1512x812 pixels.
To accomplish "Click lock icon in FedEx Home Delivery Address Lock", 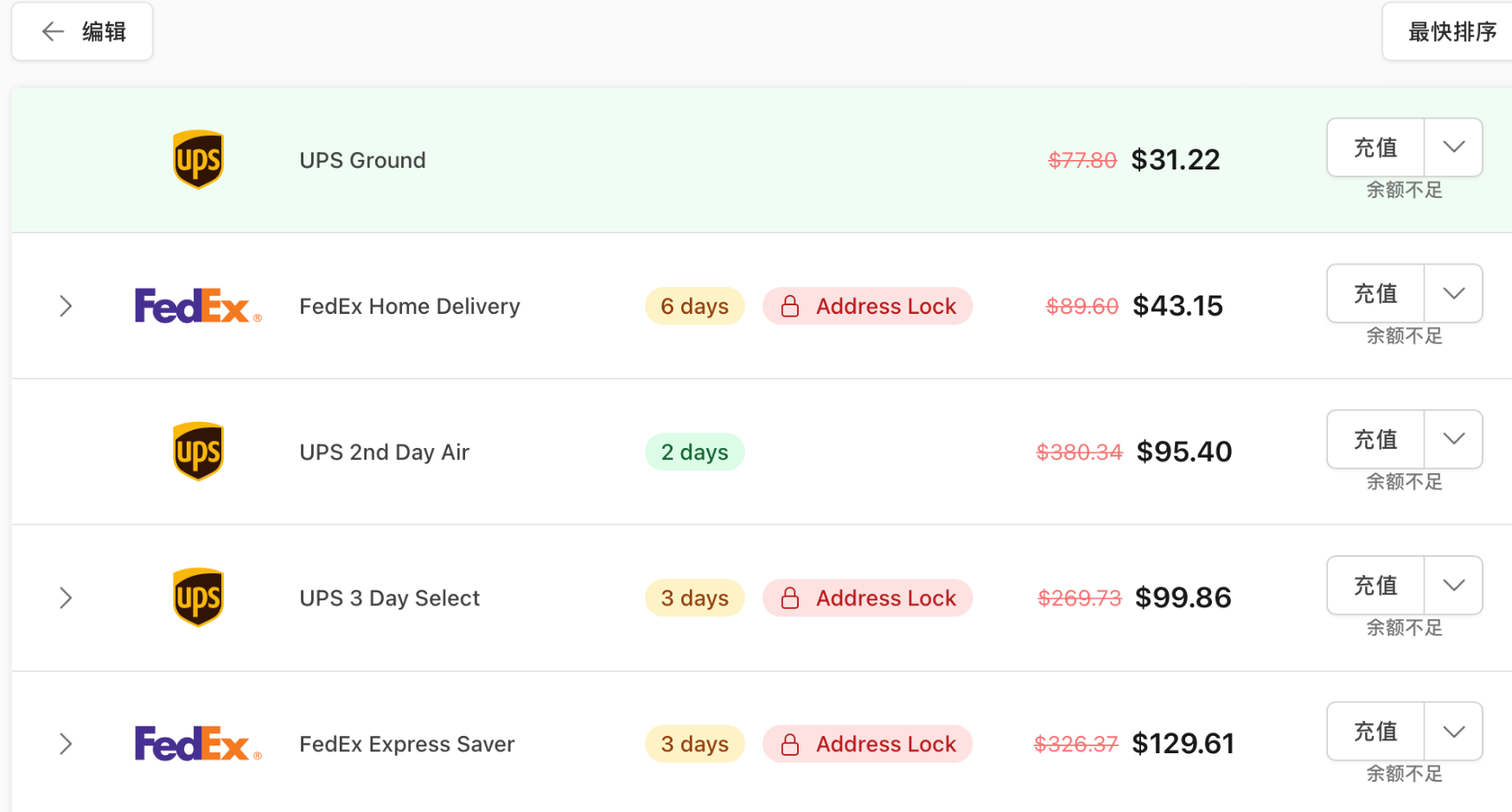I will point(790,306).
